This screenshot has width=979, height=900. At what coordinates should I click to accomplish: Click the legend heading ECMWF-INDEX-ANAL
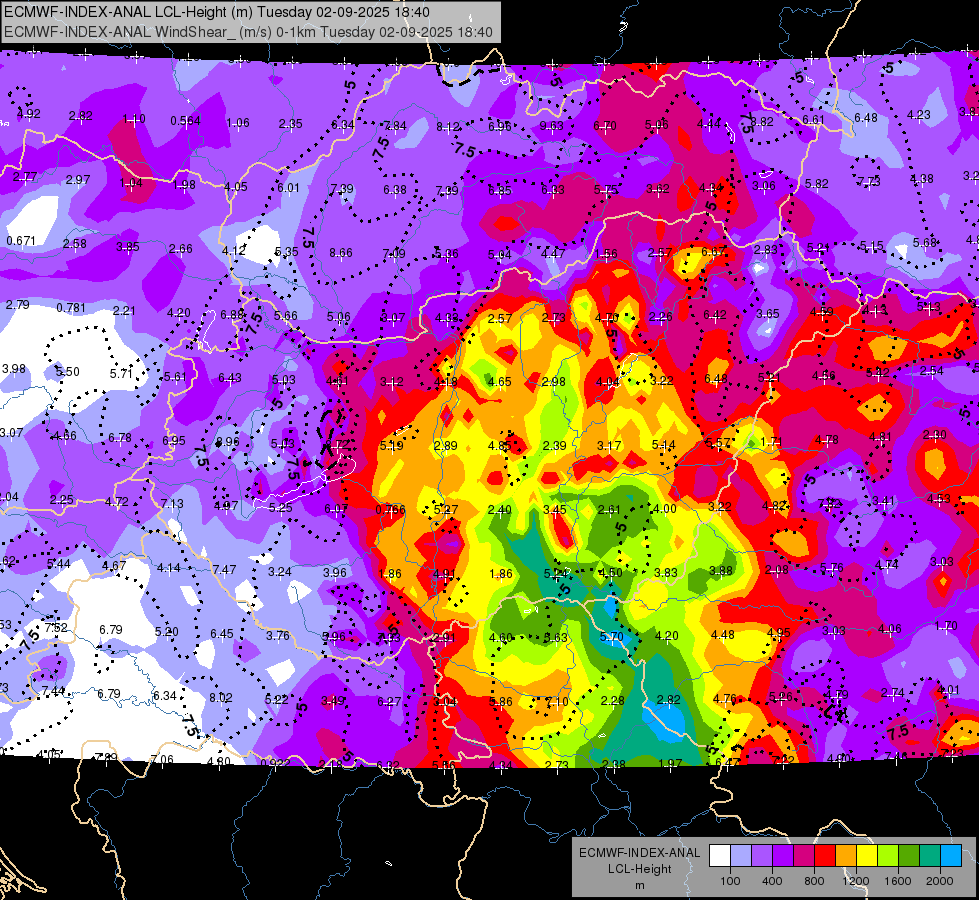[x=640, y=853]
